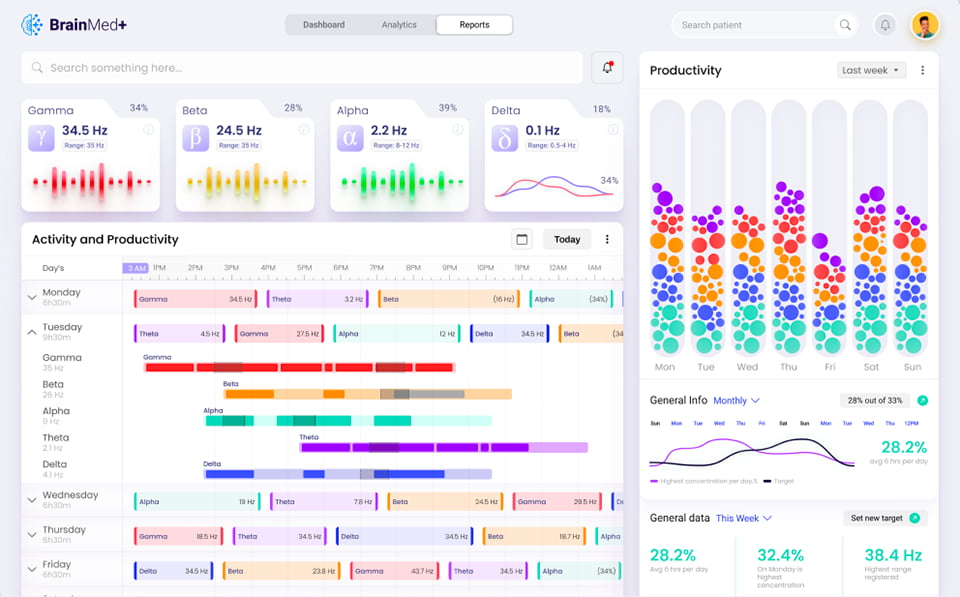Click the notification bell in header
960x597 pixels.
click(x=884, y=26)
